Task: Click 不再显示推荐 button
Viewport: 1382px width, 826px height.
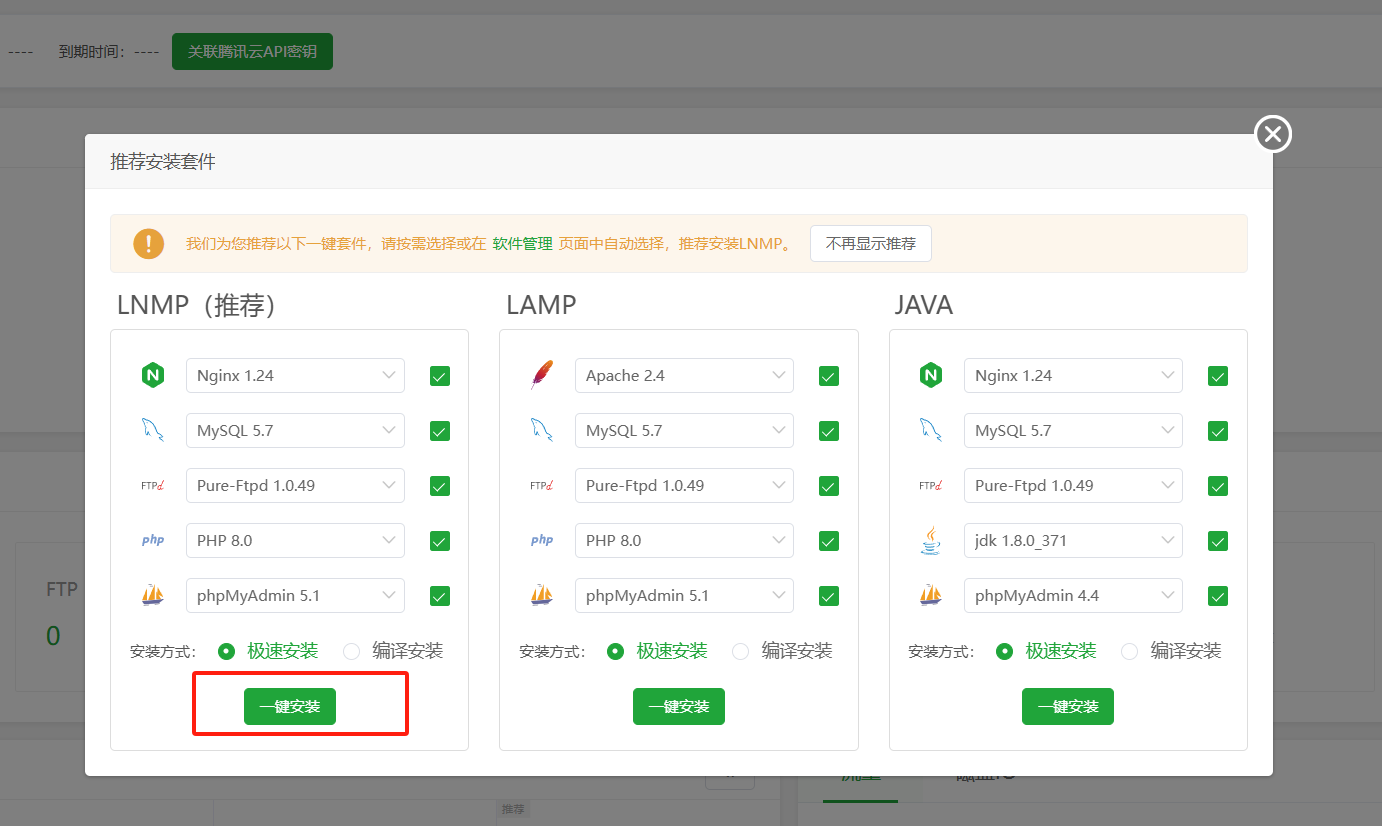Action: click(x=871, y=243)
